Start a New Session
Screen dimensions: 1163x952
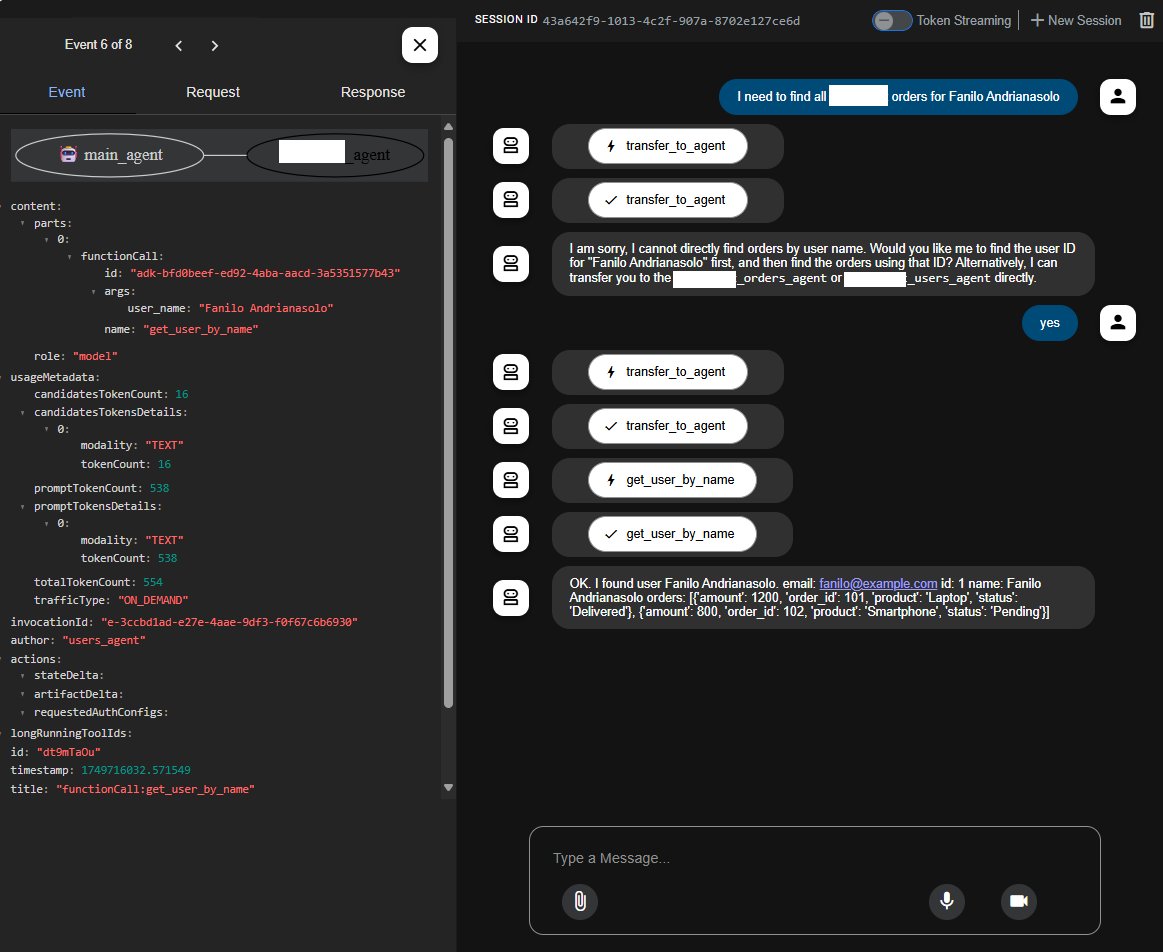(1076, 21)
